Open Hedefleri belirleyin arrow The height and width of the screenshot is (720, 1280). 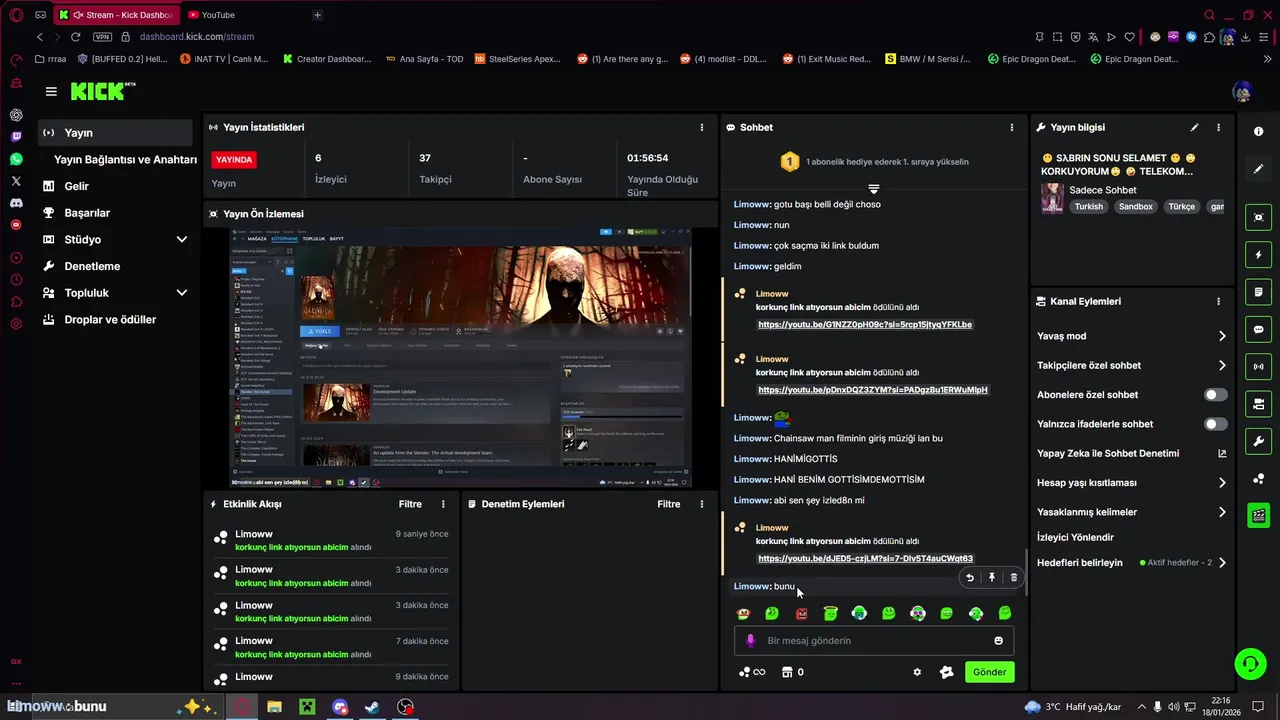1222,563
